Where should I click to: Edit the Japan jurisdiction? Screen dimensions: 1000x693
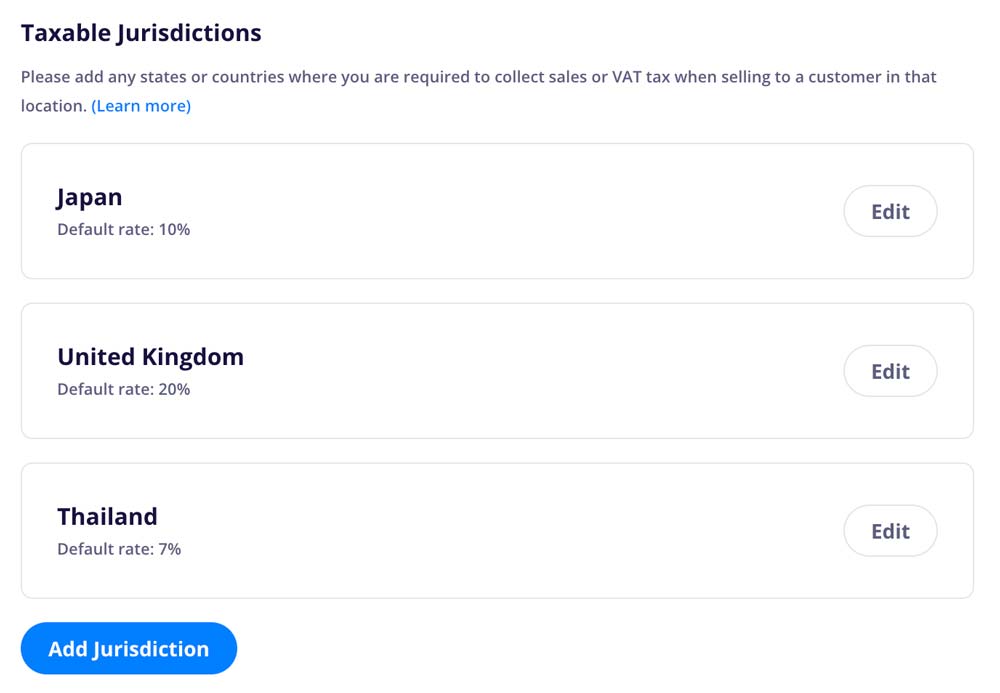(x=890, y=211)
